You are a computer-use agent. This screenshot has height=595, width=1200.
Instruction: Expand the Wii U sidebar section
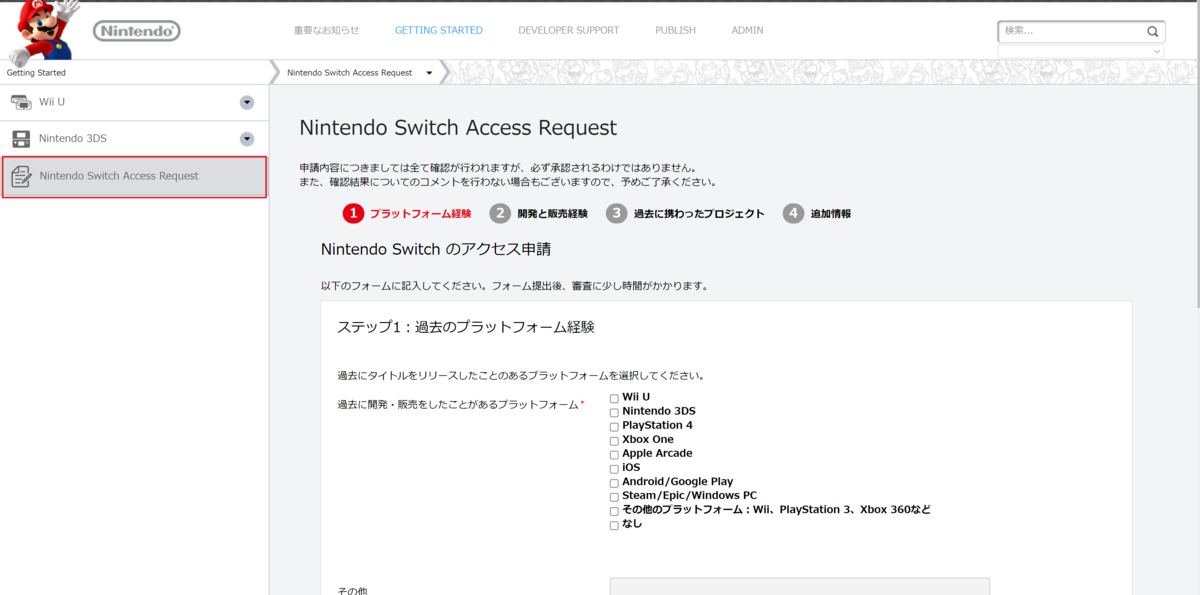click(247, 102)
